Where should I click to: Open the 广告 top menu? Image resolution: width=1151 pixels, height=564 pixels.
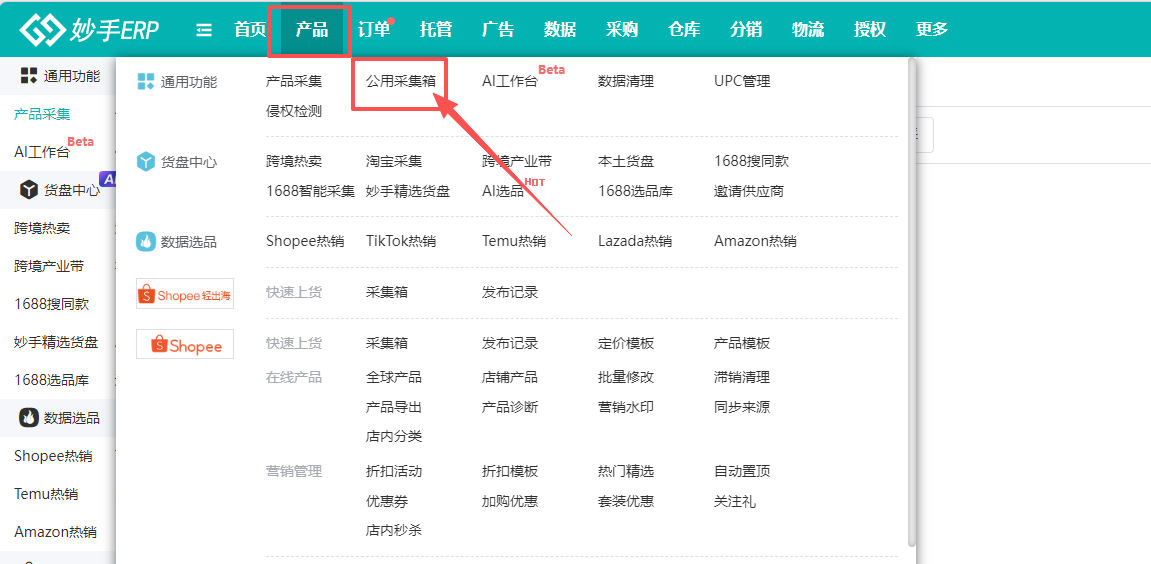(x=498, y=29)
